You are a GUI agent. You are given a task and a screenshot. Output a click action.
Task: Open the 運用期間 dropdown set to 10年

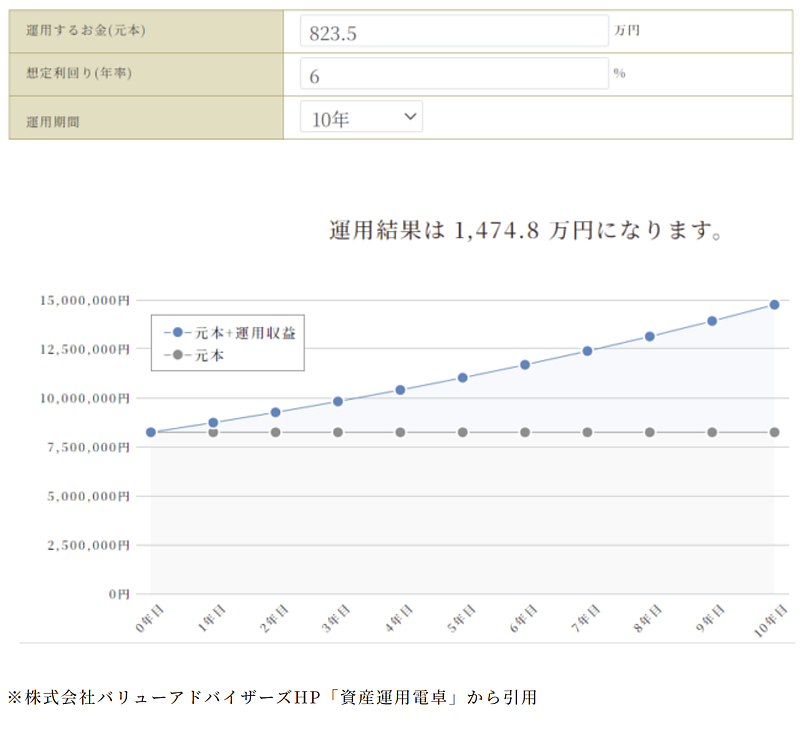click(x=361, y=117)
